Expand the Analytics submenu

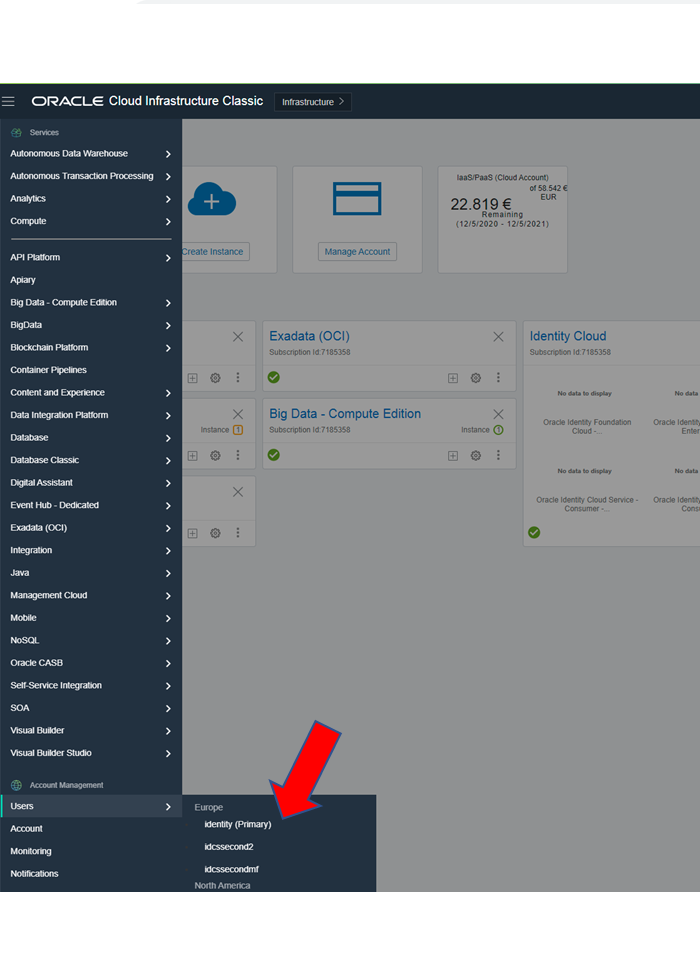[168, 199]
